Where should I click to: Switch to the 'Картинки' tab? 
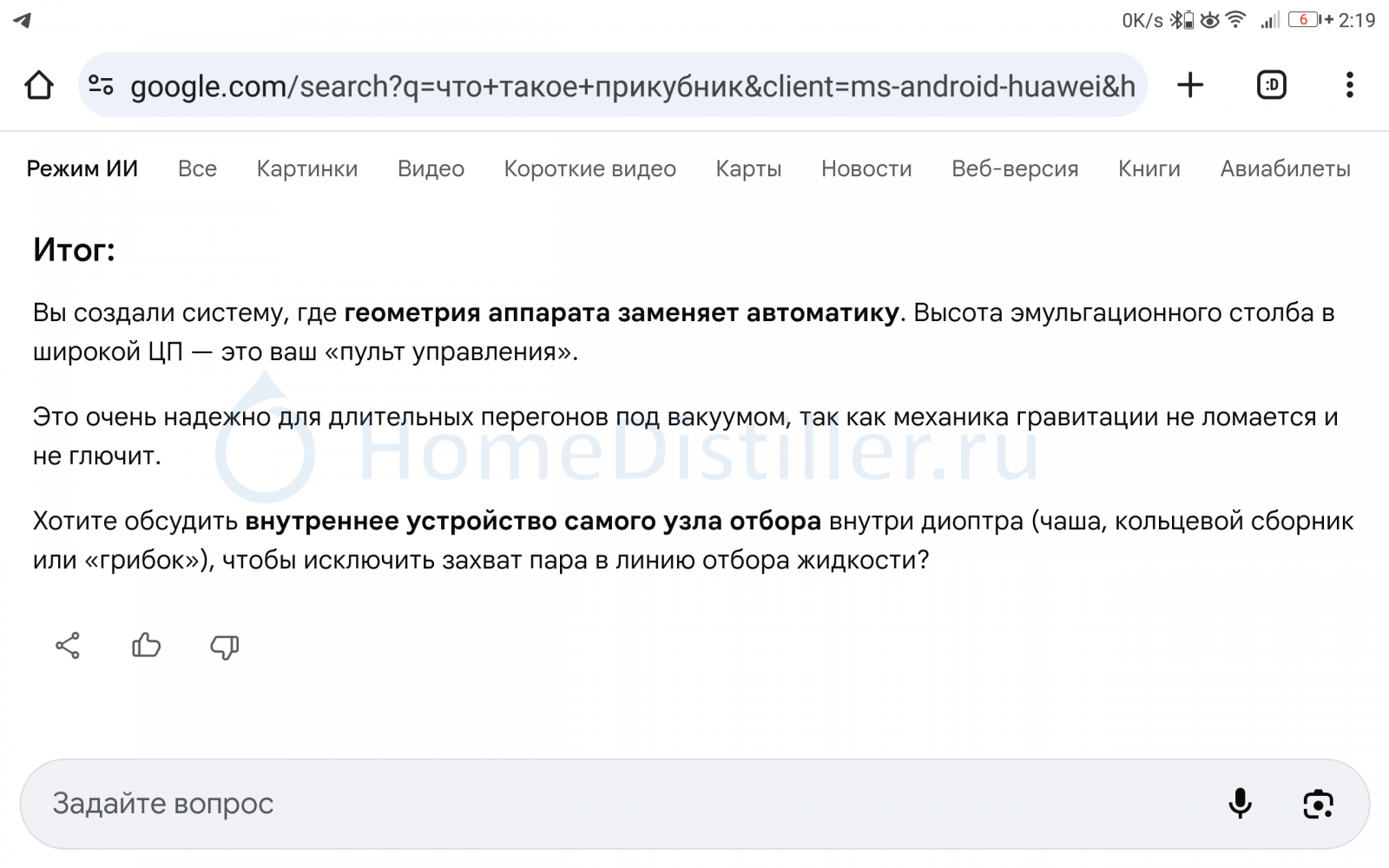307,168
